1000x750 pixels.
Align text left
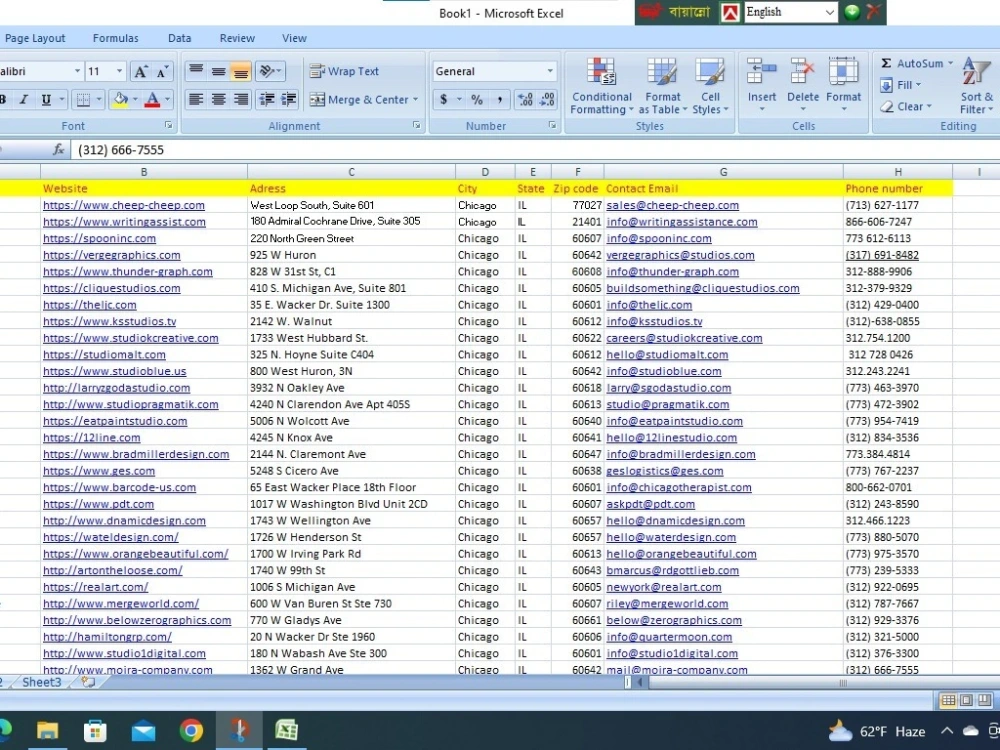[x=196, y=99]
